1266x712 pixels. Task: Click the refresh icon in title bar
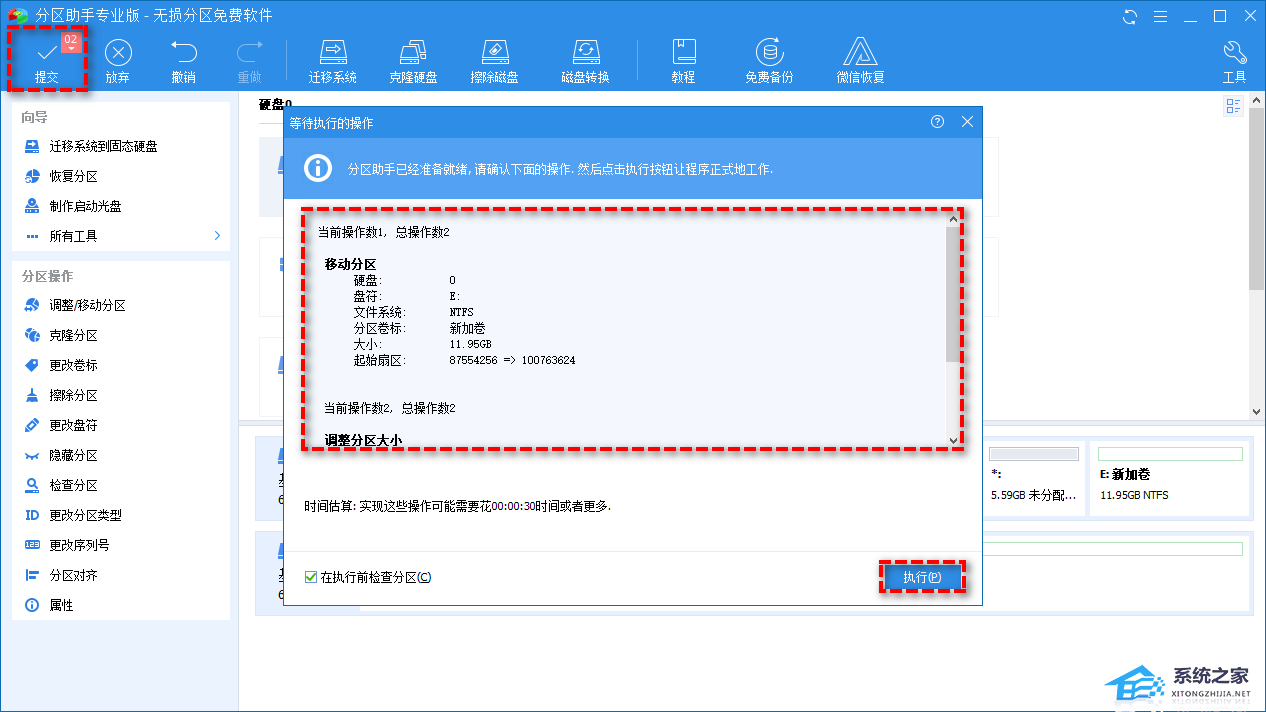coord(1130,16)
